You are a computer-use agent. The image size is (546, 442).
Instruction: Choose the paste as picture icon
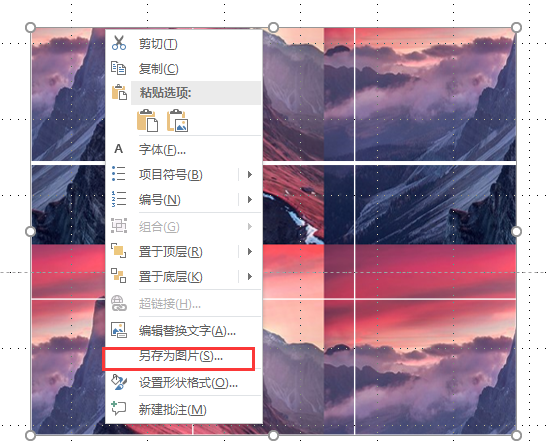coord(178,121)
